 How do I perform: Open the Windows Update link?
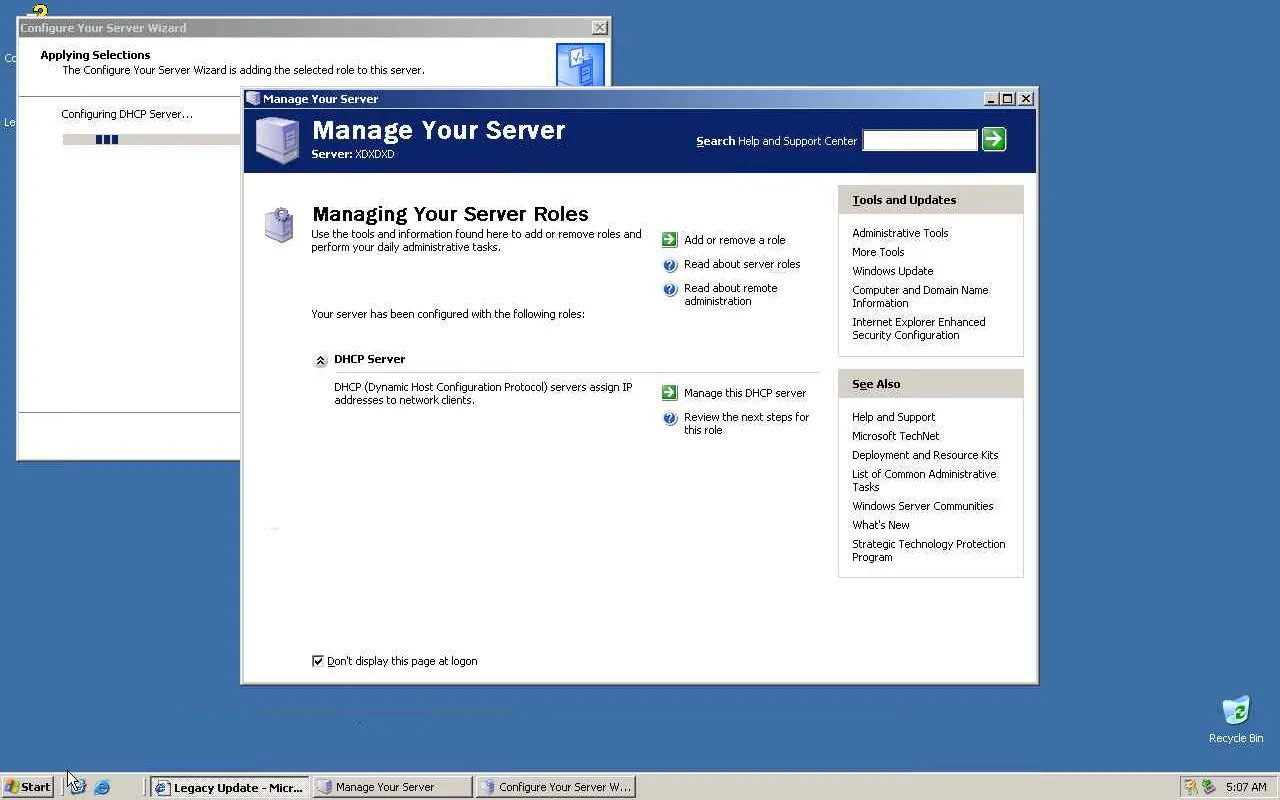click(892, 271)
